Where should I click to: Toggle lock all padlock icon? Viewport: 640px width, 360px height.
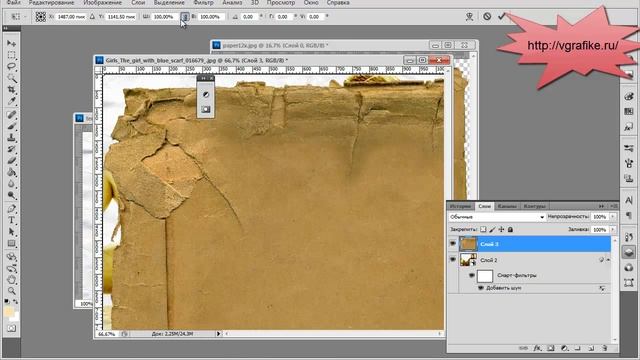click(510, 229)
